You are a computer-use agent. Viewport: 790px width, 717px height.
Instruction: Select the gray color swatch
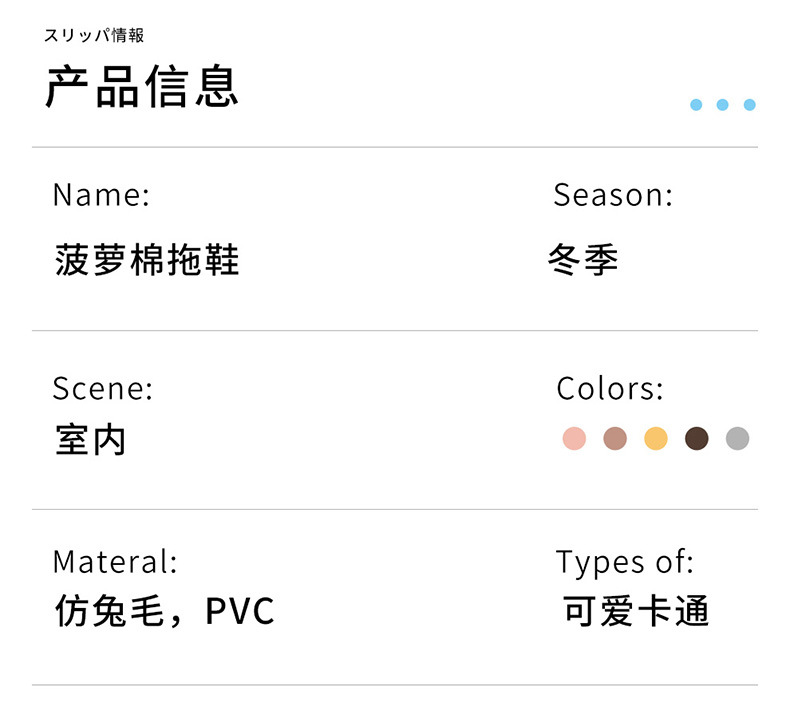pyautogui.click(x=737, y=439)
